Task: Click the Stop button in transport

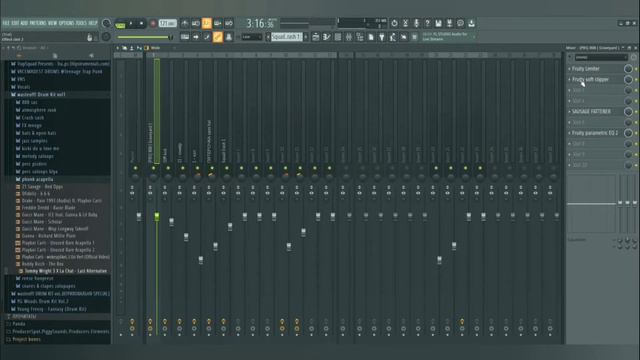Action: tap(141, 24)
